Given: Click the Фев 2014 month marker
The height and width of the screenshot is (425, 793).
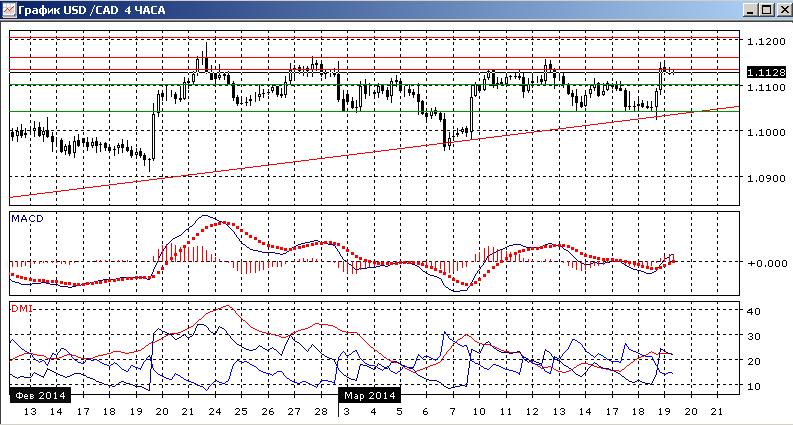Looking at the screenshot, I should (40, 394).
